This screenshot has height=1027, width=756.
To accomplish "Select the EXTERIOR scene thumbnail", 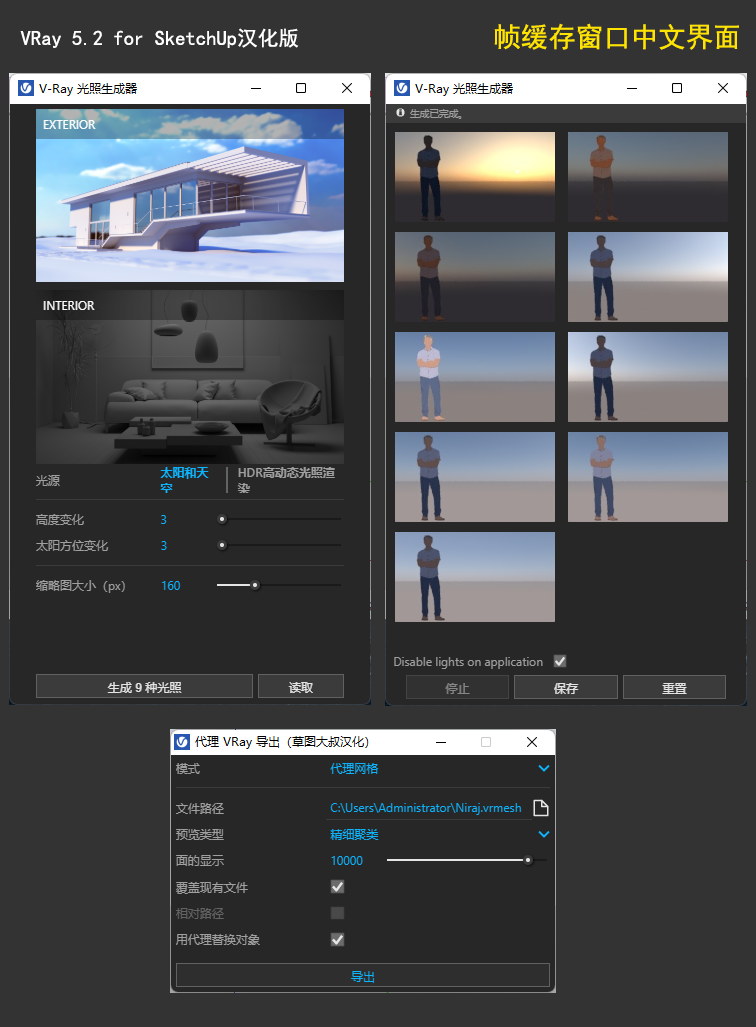I will tap(190, 195).
